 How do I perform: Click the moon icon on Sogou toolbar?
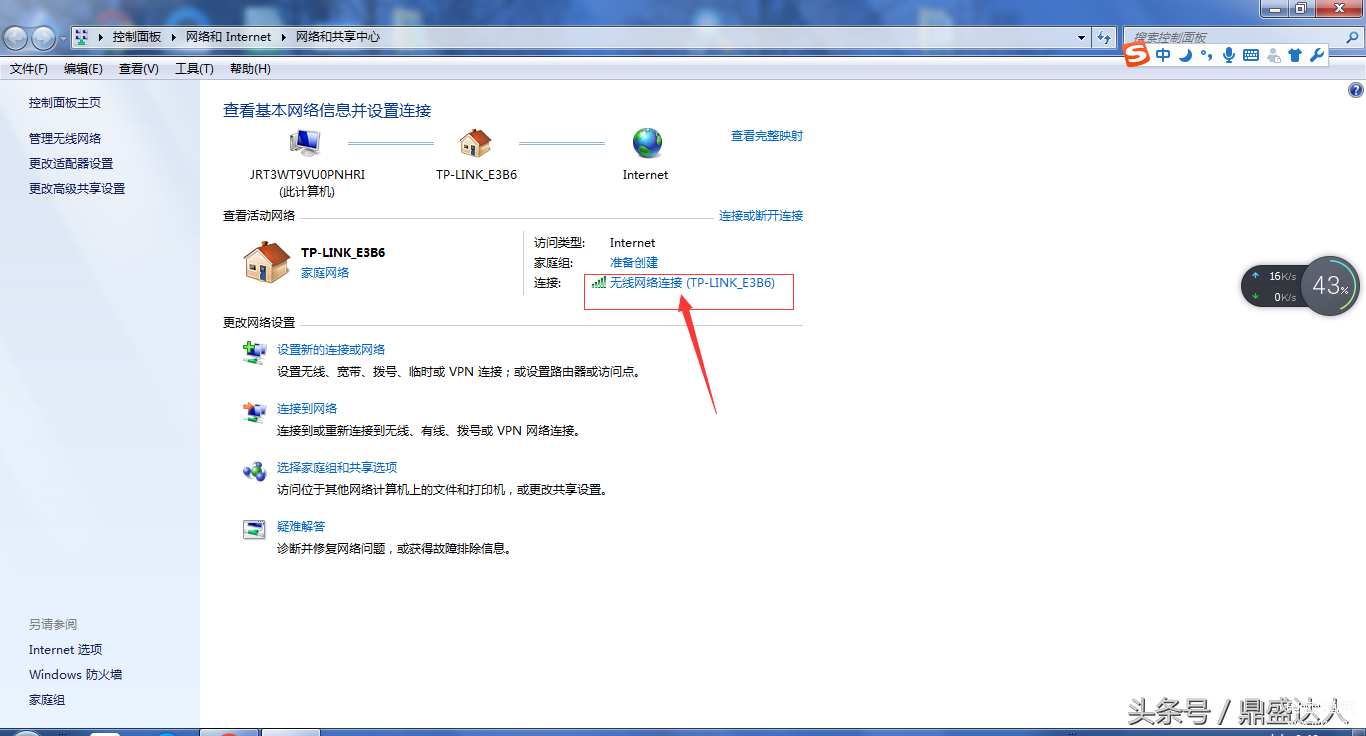point(1185,56)
